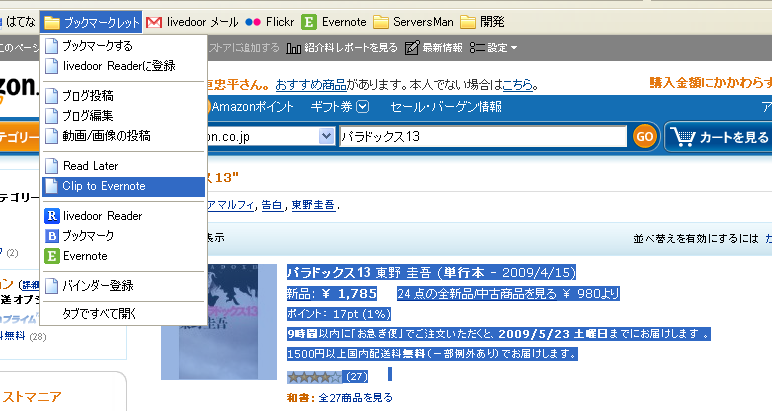The height and width of the screenshot is (411, 772).
Task: Open the Flickr bookmark
Action: [269, 22]
